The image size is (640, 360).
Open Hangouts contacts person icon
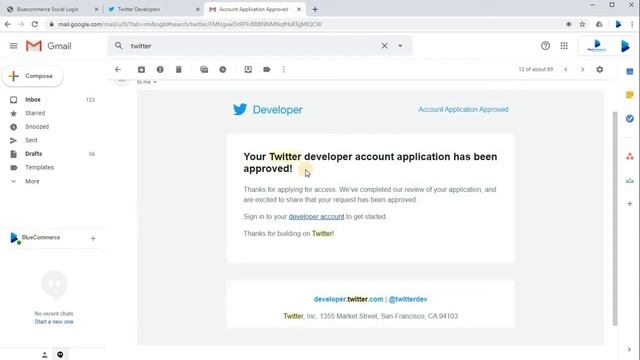(45, 355)
